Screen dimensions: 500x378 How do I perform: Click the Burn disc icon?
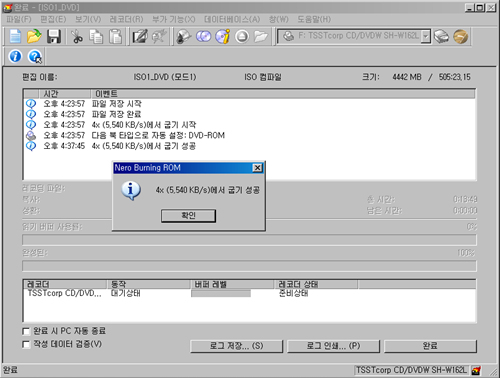coord(184,36)
